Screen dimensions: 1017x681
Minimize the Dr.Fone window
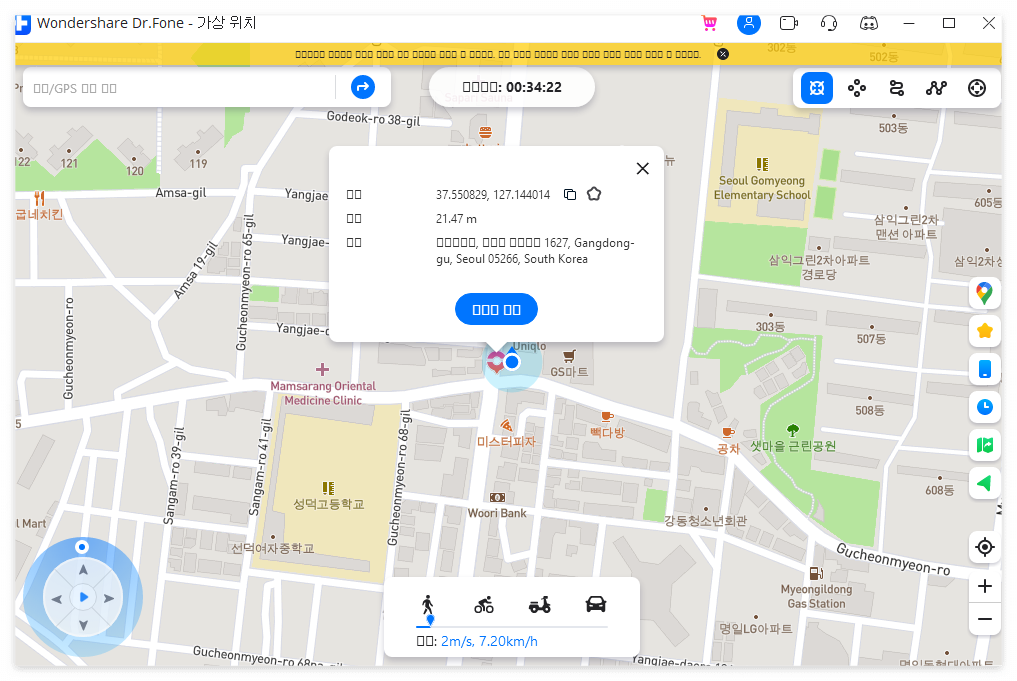click(x=909, y=23)
